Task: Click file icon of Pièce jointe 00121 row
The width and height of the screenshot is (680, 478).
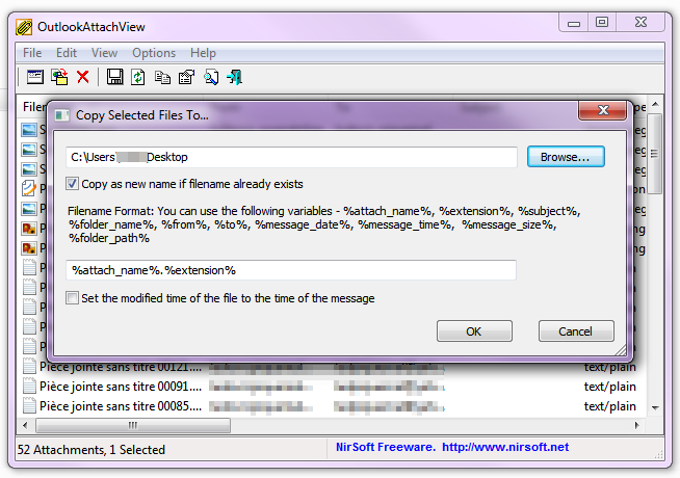Action: 29,367
